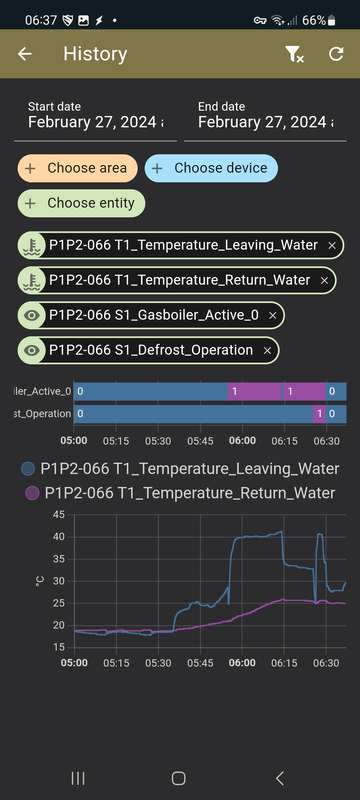The width and height of the screenshot is (360, 800).
Task: Remove the Gasboiler_Active_0 entity chip
Action: 273,315
